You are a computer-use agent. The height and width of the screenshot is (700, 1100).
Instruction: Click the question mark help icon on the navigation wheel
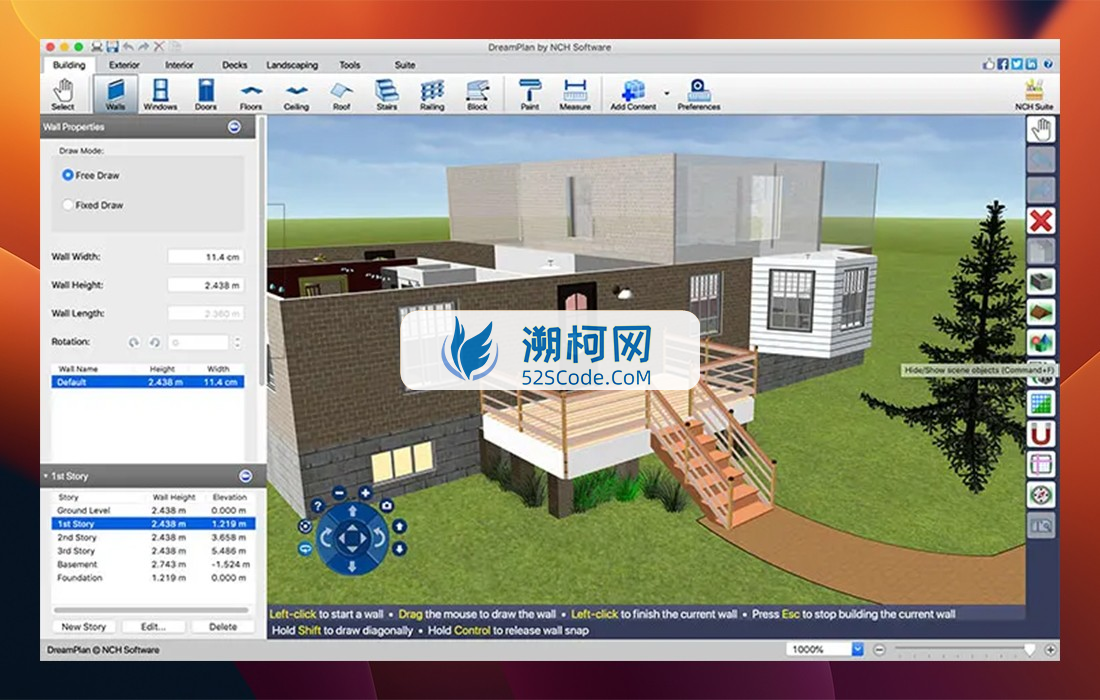317,505
